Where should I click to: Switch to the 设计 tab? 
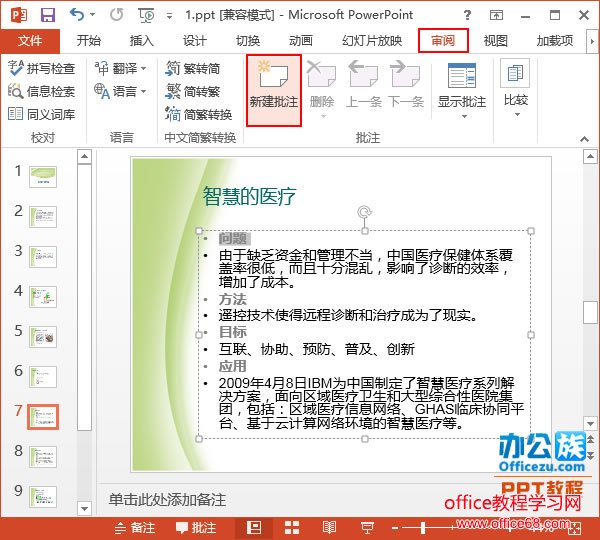[195, 41]
